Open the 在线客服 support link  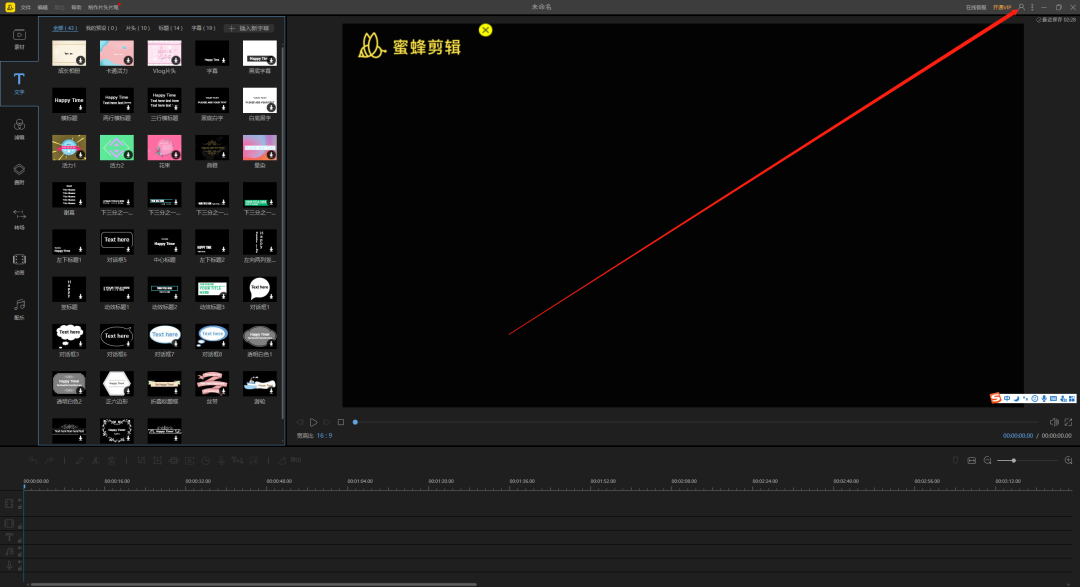click(x=976, y=7)
